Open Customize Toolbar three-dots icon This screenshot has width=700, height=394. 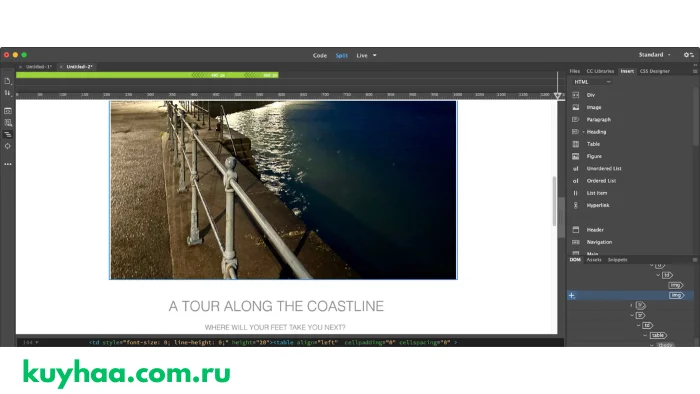(x=8, y=164)
